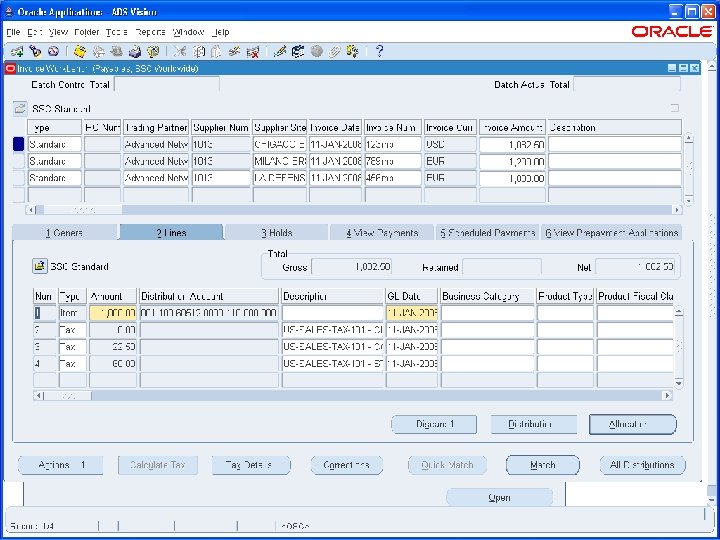Click the Tax line with amount 60.00
The width and height of the screenshot is (720, 540).
point(113,364)
